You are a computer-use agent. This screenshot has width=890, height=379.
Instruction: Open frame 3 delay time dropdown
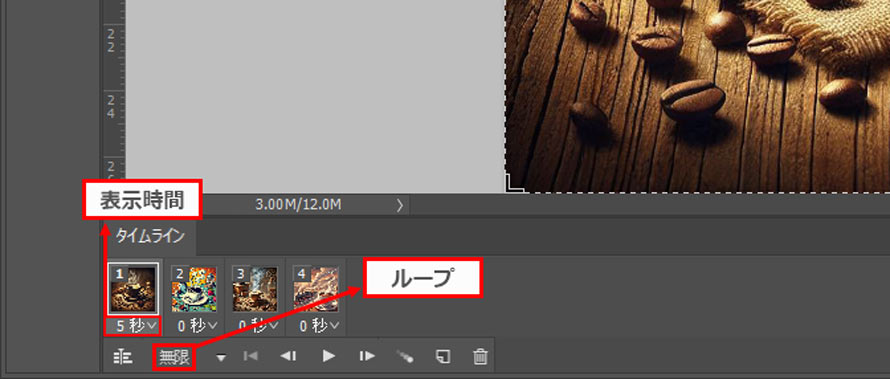point(257,326)
